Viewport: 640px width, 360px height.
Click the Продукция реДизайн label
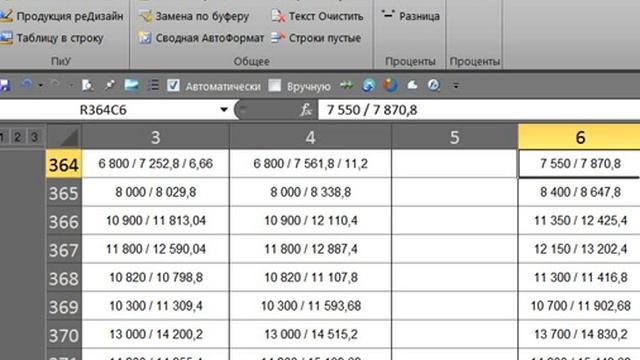70,16
